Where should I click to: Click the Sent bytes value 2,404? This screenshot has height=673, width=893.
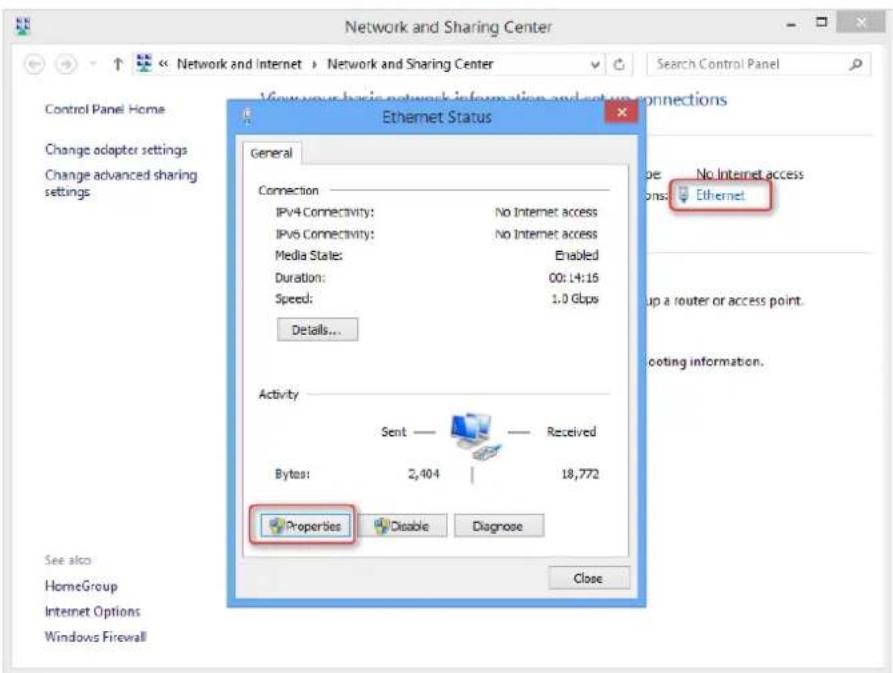(424, 474)
